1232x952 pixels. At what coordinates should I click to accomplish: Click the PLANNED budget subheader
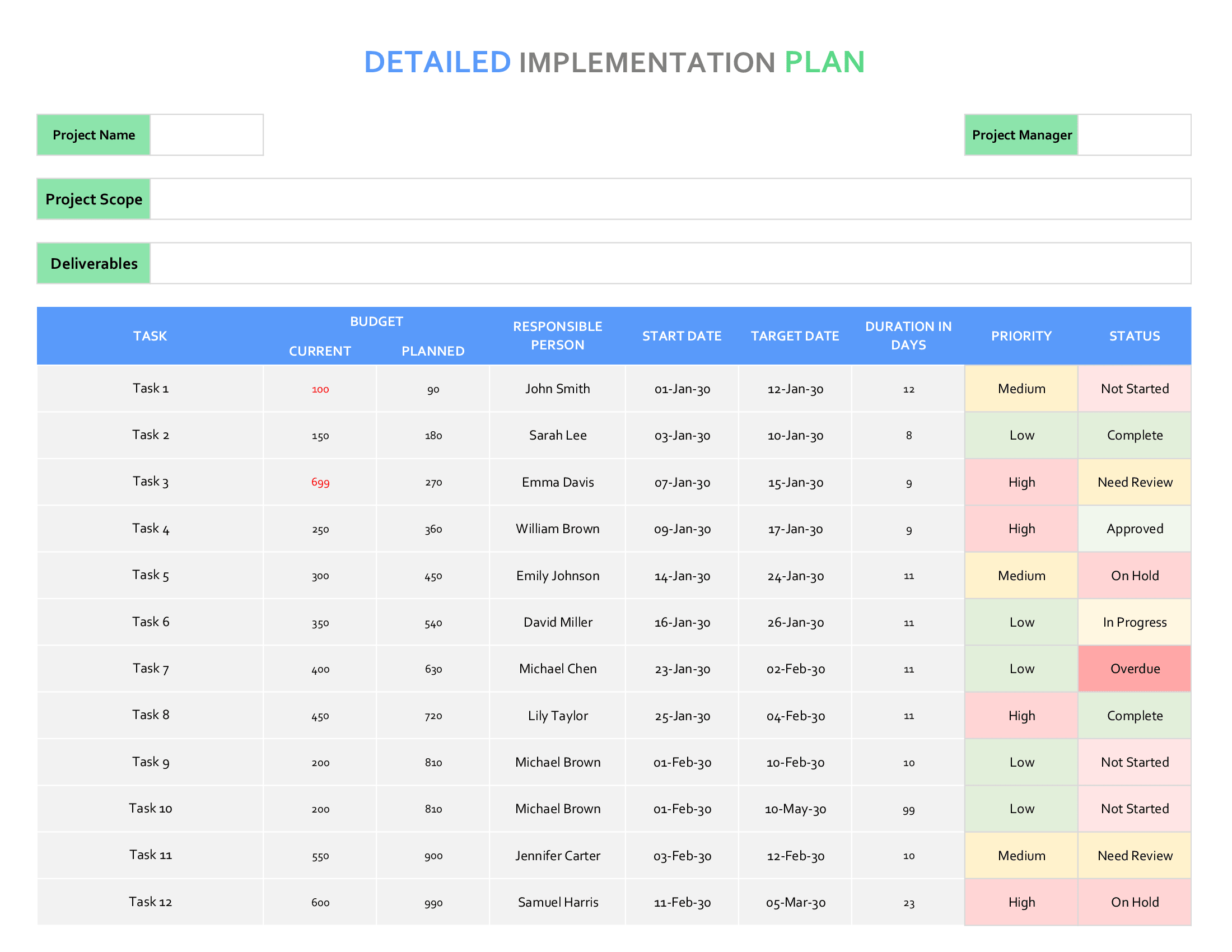[x=433, y=350]
